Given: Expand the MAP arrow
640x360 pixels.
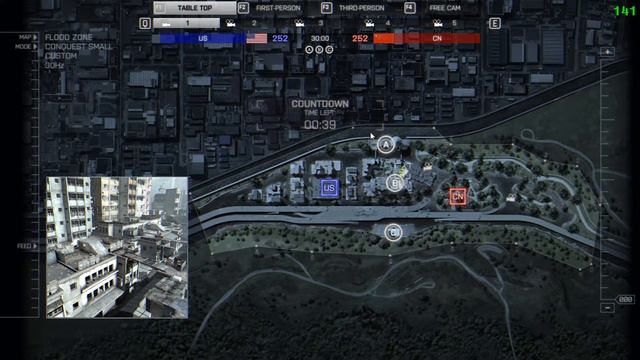Looking at the screenshot, I should [35, 37].
